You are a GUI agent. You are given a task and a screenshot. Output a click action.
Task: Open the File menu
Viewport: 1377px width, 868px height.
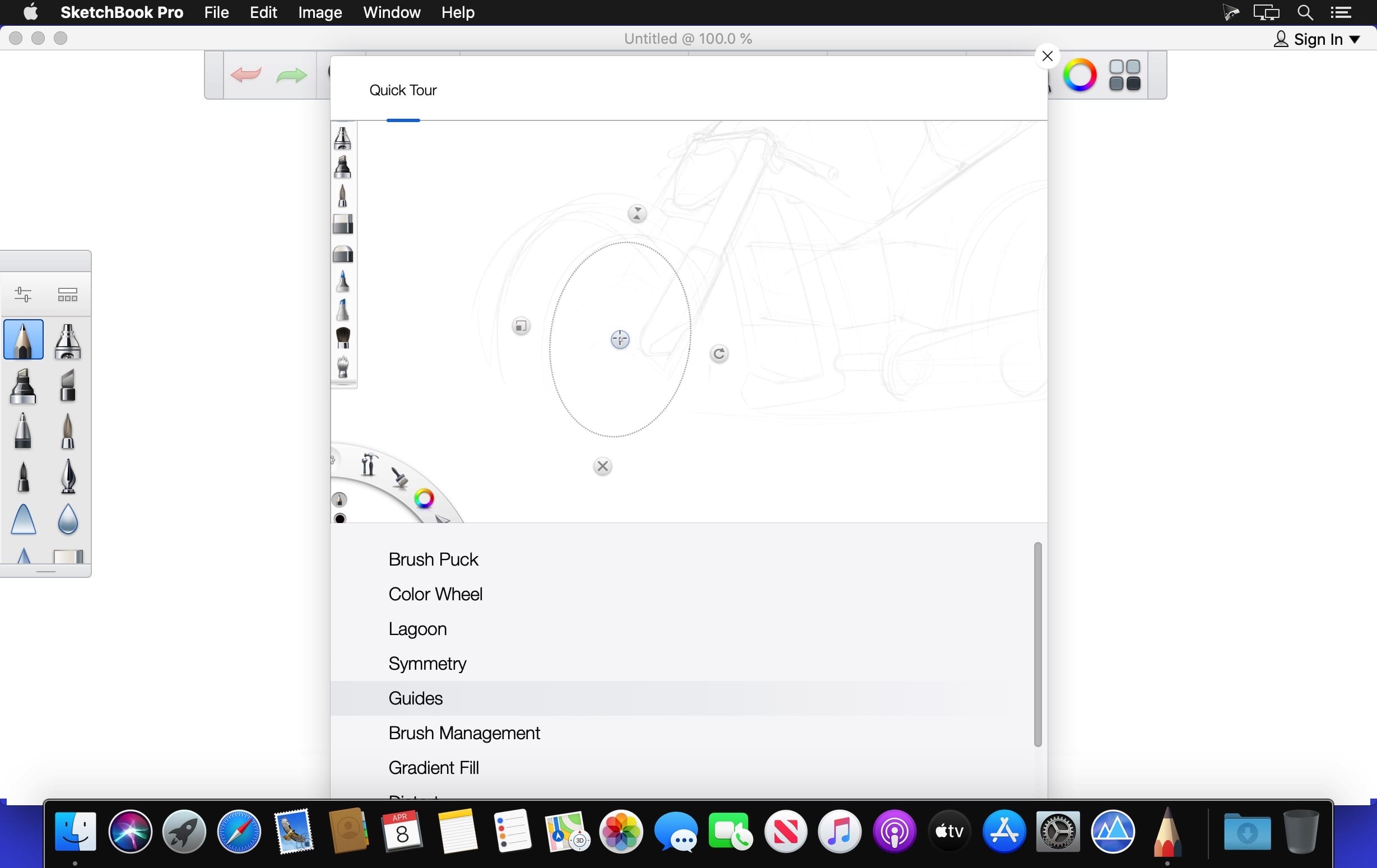[216, 12]
